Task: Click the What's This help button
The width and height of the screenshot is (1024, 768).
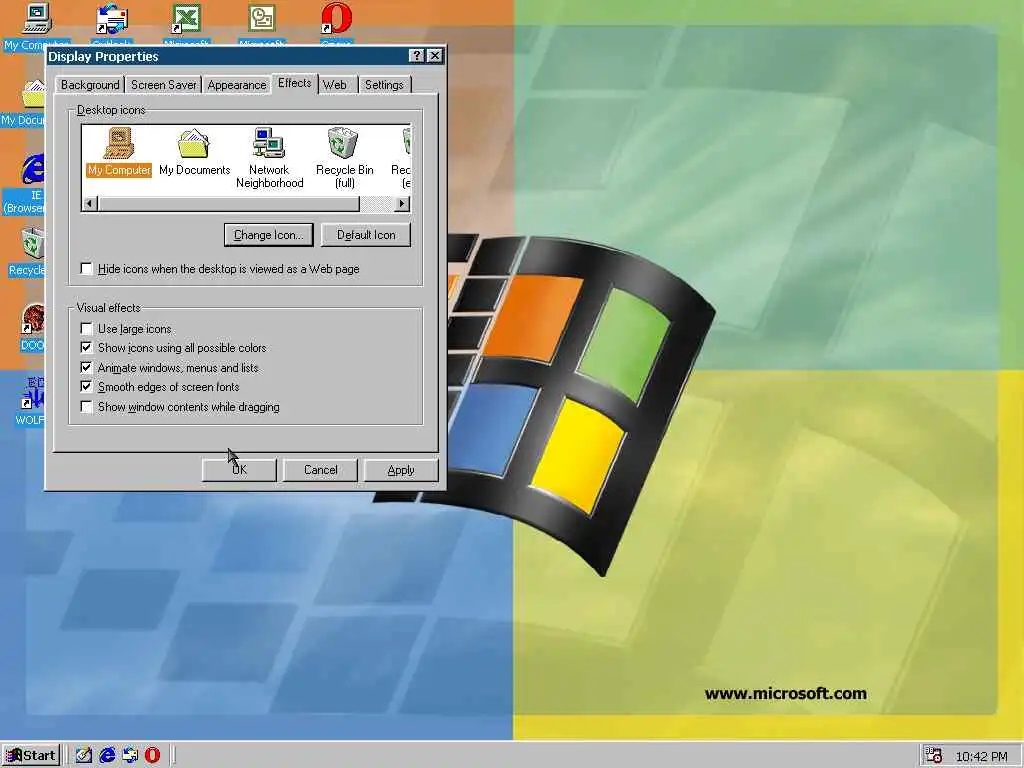Action: (417, 56)
